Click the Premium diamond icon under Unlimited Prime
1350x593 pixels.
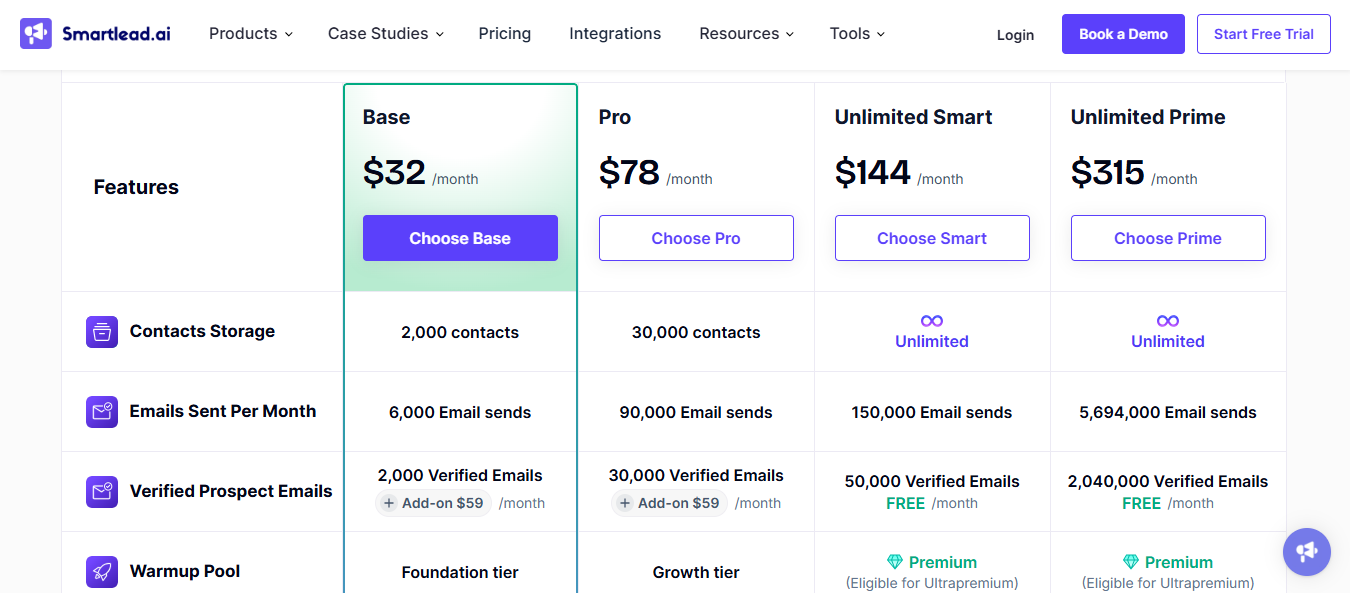point(1131,561)
